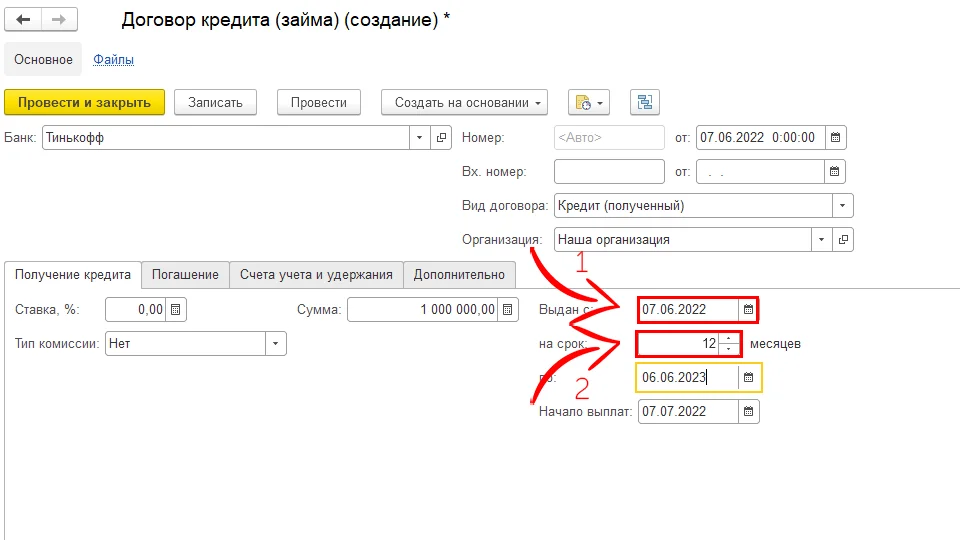
Task: Open the Создать на основании menu
Action: pyautogui.click(x=465, y=102)
